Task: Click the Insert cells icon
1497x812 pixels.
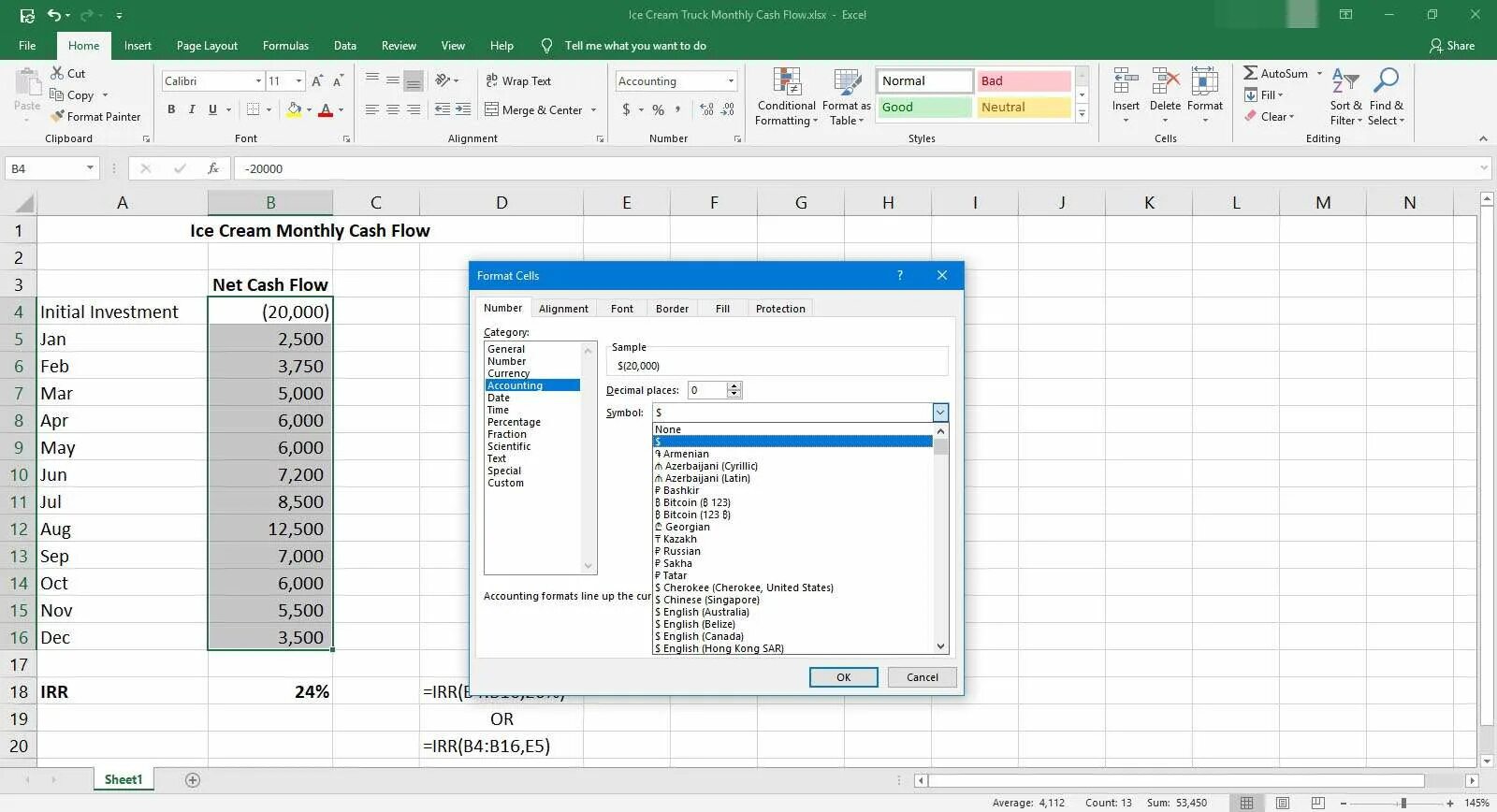Action: pyautogui.click(x=1126, y=80)
